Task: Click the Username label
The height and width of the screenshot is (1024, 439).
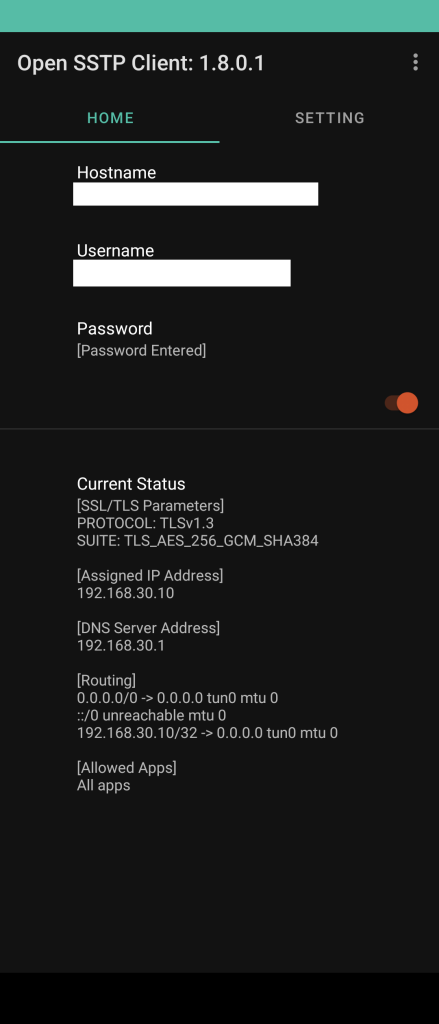Action: click(116, 251)
